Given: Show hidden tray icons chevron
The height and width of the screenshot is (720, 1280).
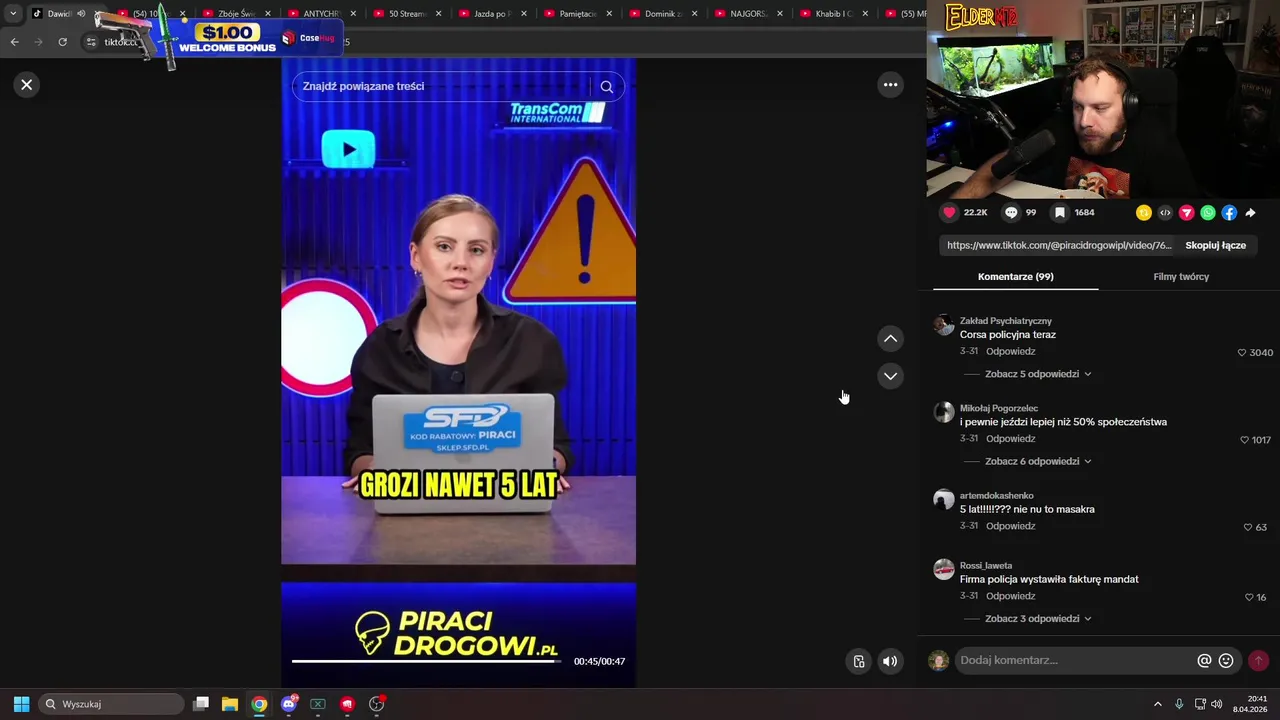Looking at the screenshot, I should click(1158, 704).
